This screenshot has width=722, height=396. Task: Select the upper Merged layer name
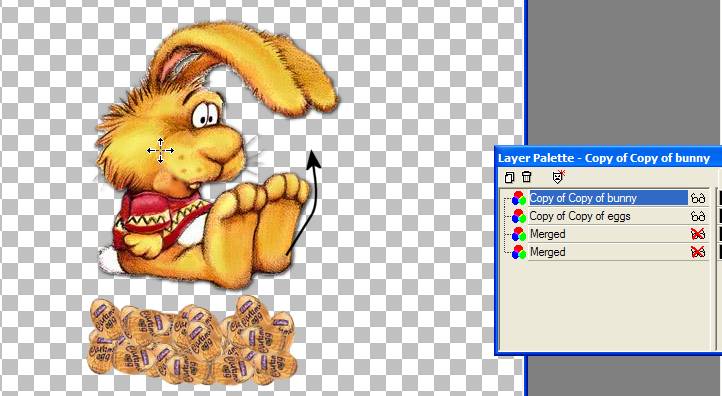pos(547,234)
